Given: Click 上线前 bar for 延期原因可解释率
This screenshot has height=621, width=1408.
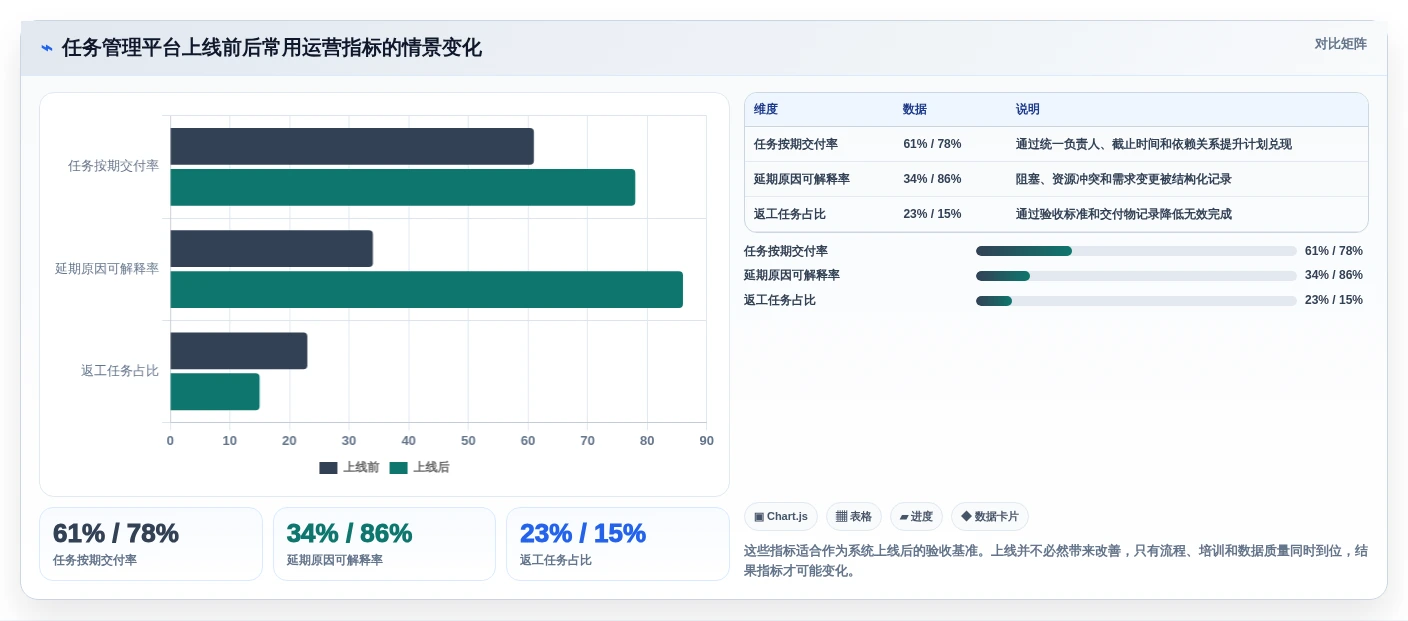Looking at the screenshot, I should coord(271,248).
